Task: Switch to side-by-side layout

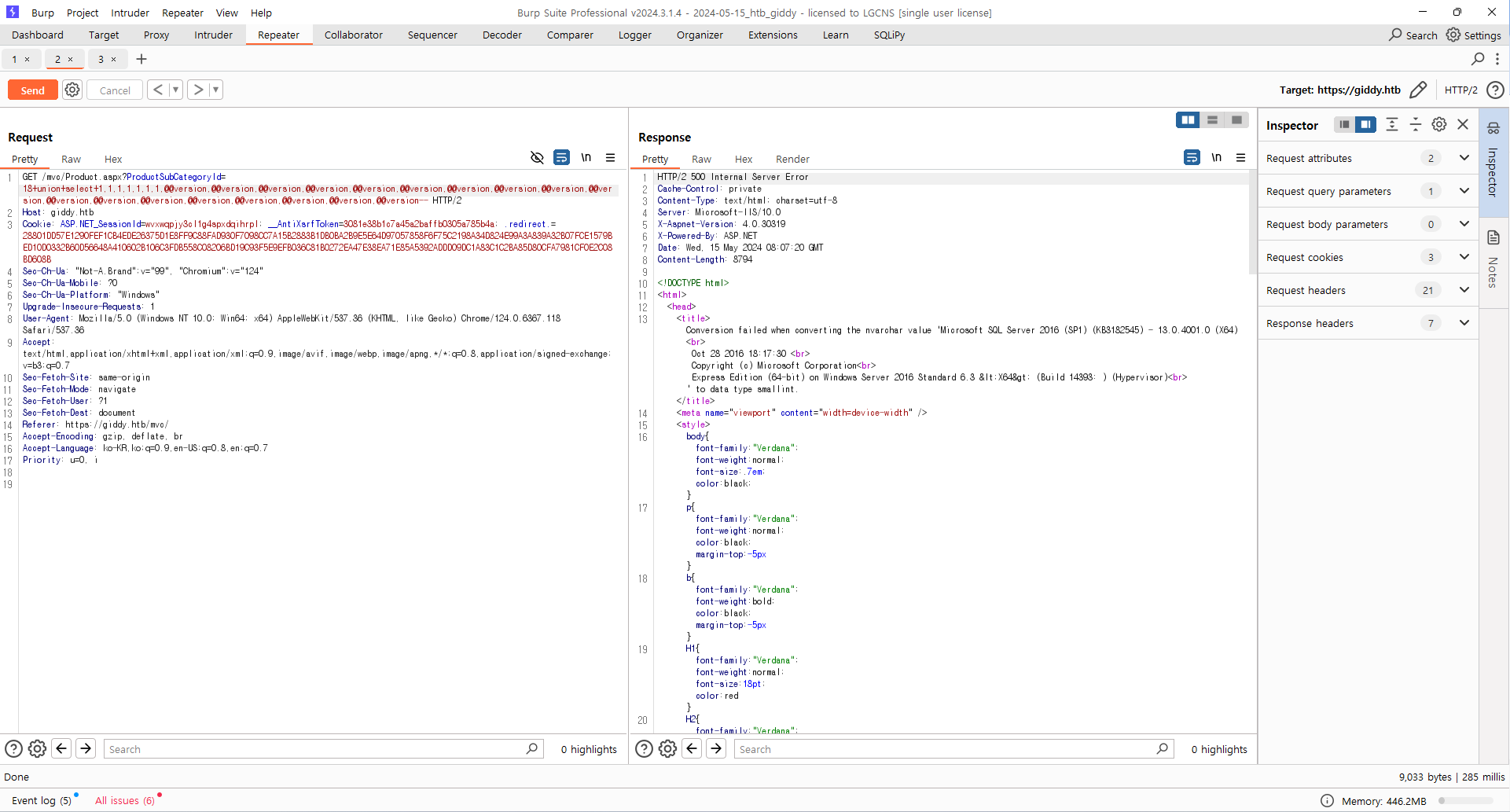Action: point(1188,119)
